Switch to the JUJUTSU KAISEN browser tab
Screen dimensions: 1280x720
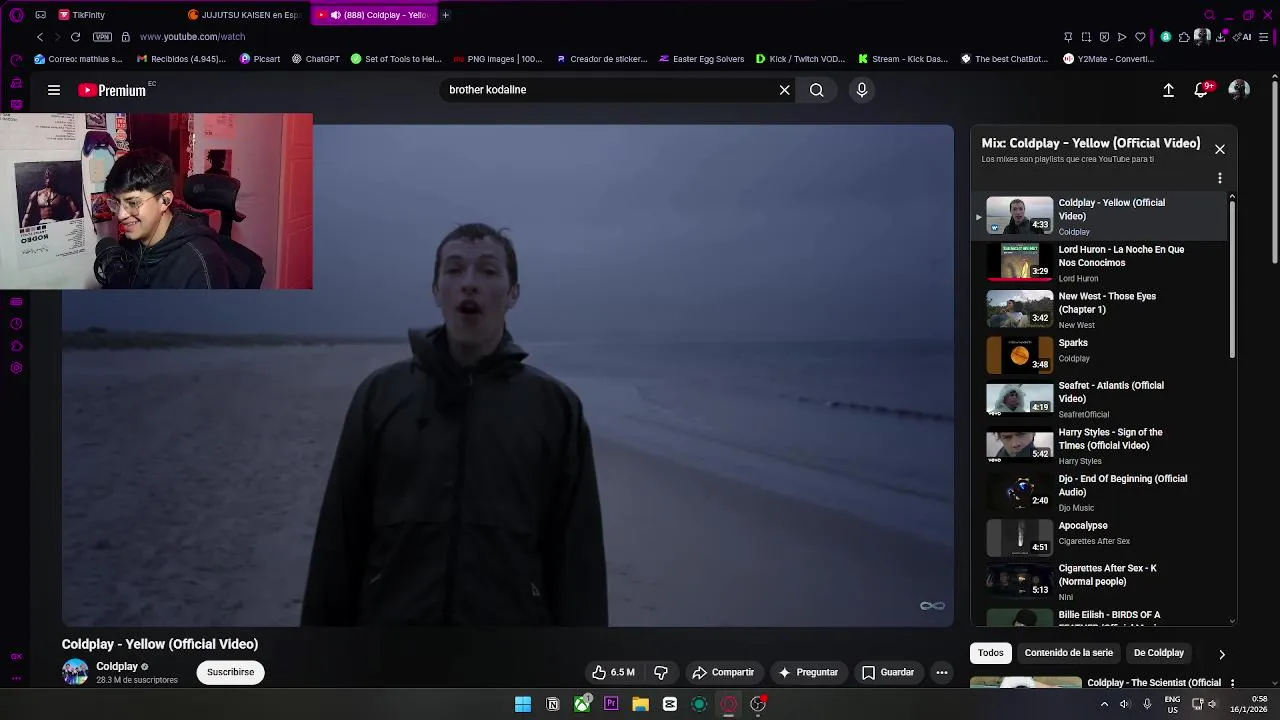(x=245, y=15)
